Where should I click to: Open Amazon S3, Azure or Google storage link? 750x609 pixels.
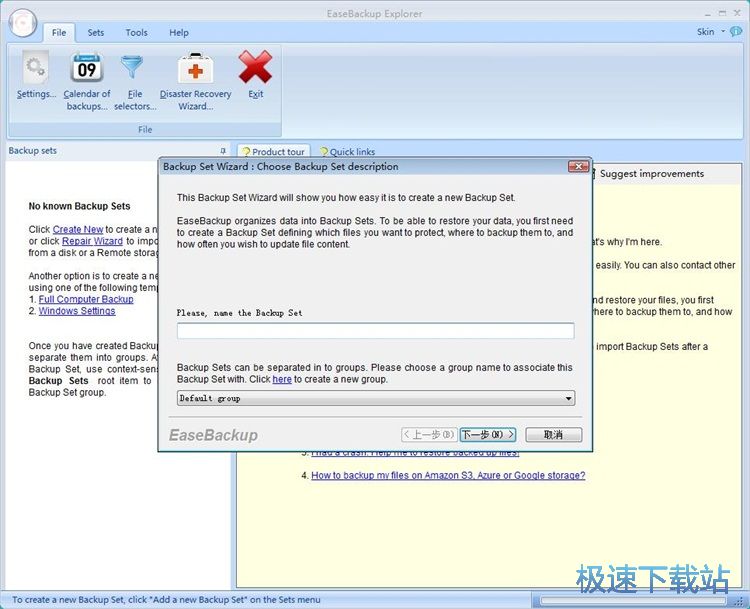pyautogui.click(x=448, y=475)
